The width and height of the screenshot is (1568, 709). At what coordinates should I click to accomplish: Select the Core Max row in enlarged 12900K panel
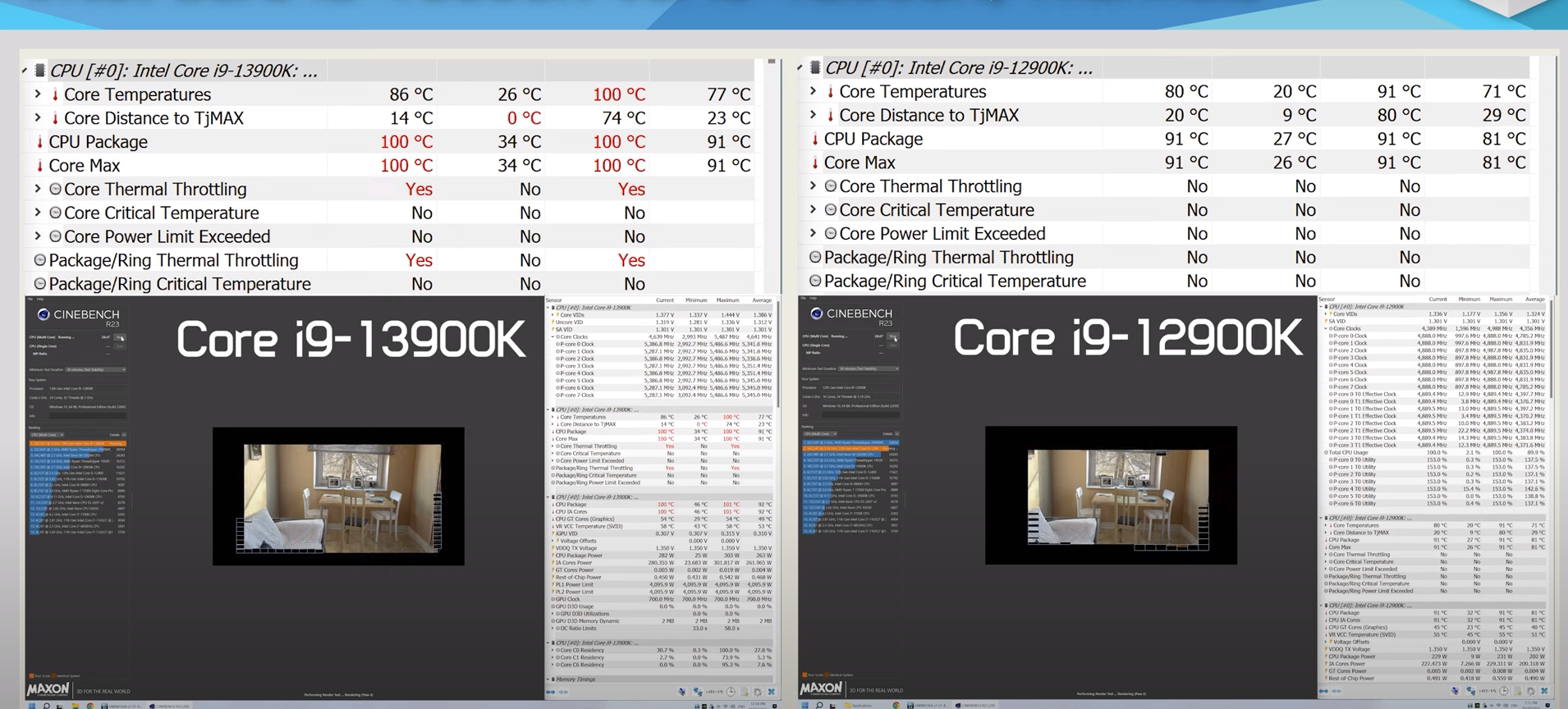[x=1165, y=162]
